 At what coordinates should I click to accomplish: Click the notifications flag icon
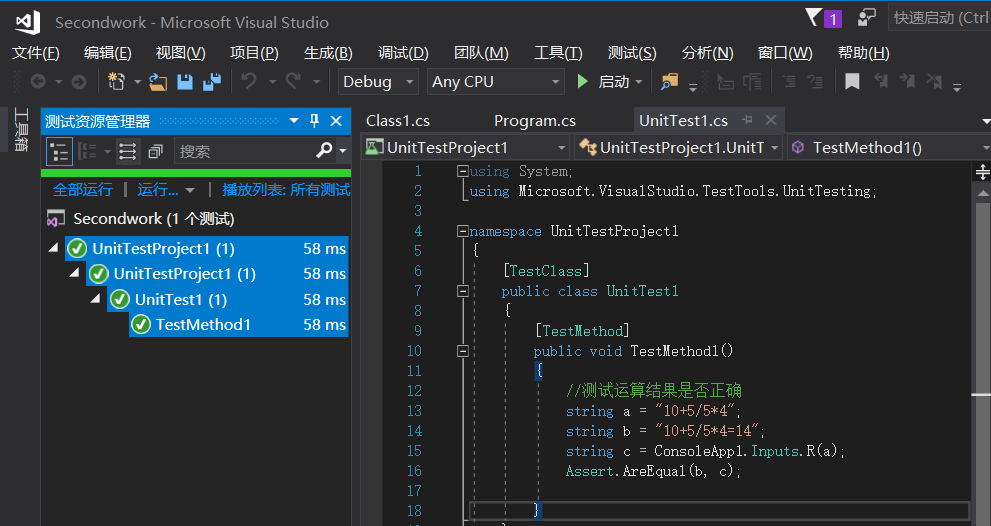click(815, 18)
